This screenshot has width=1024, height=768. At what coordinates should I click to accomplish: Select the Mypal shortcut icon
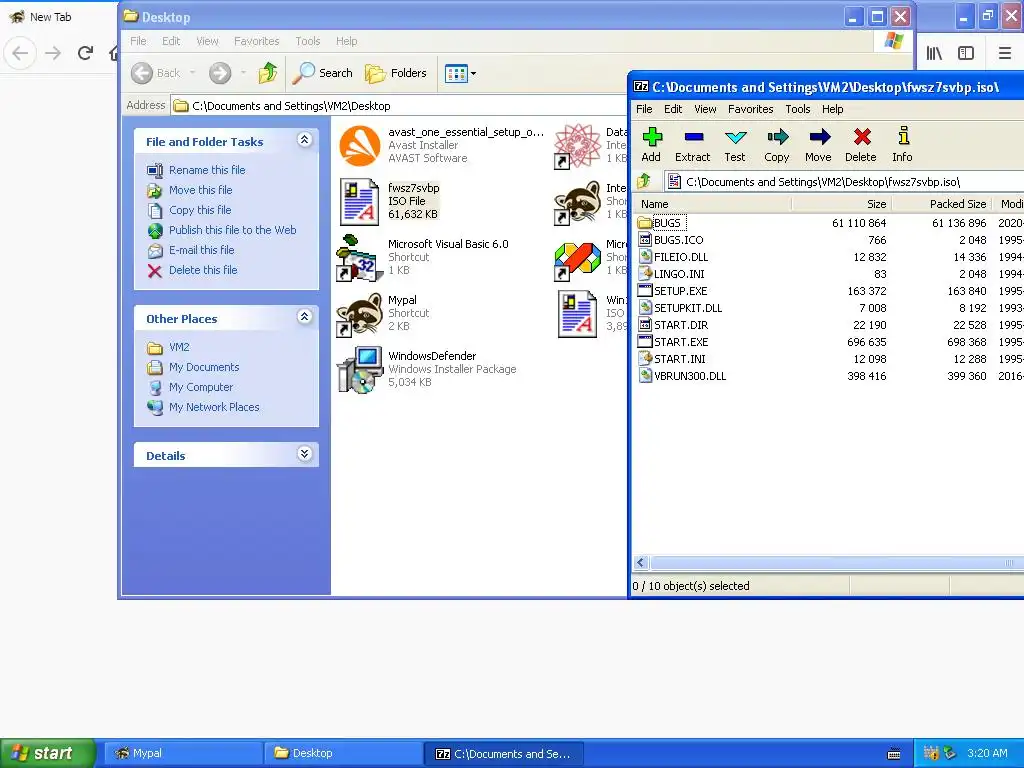point(358,314)
